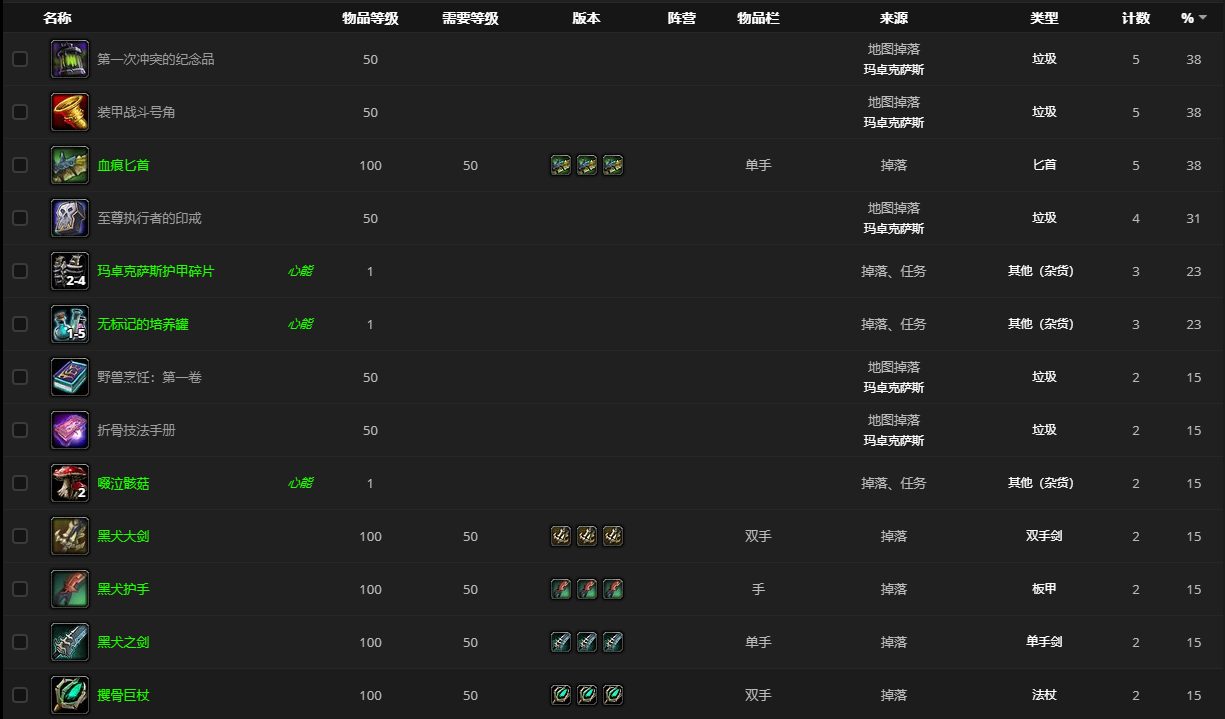
Task: Click the 啜泣骸菇 mushroom icon
Action: click(x=70, y=483)
